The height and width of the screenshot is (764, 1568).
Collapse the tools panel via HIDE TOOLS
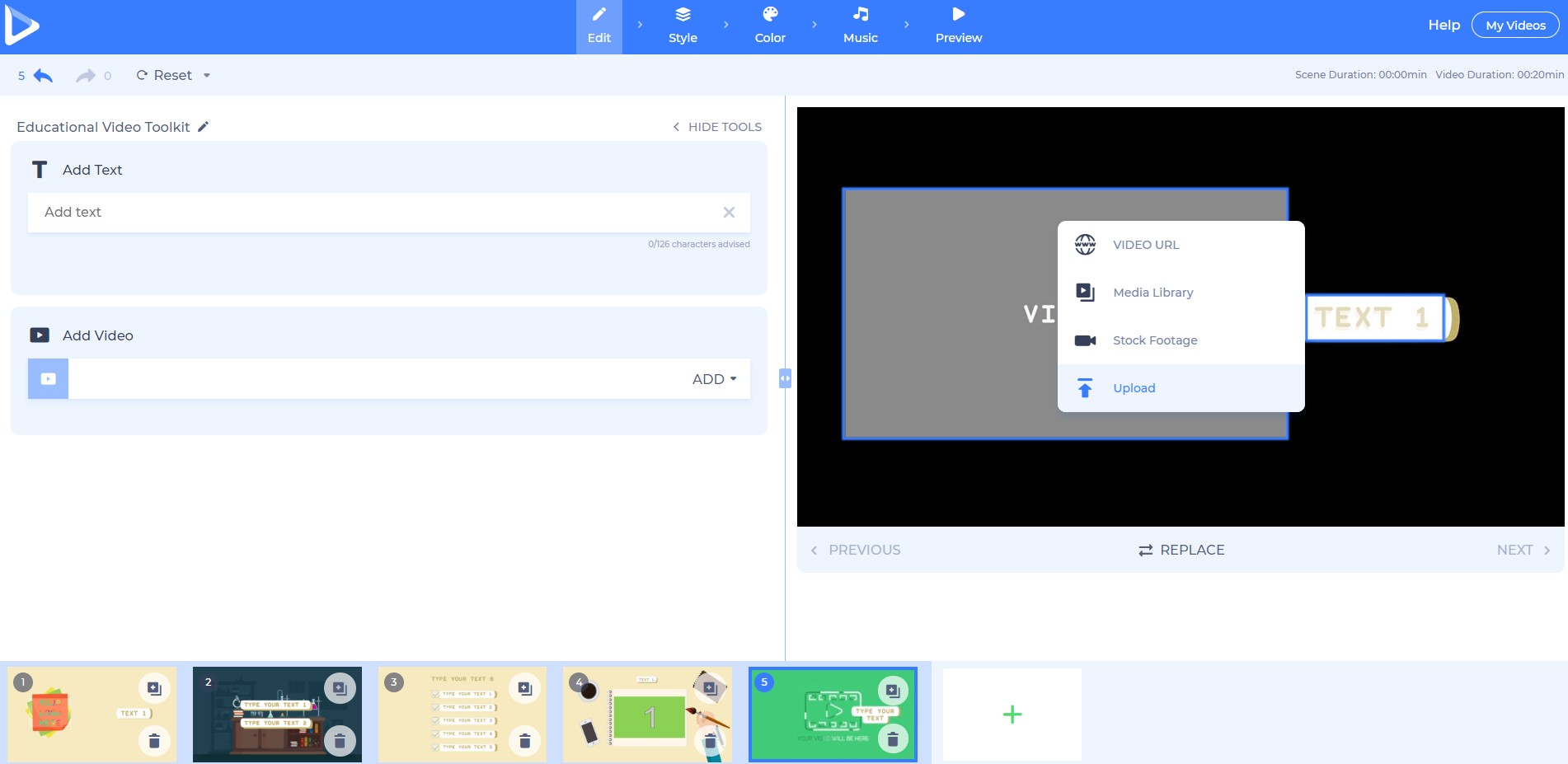716,127
